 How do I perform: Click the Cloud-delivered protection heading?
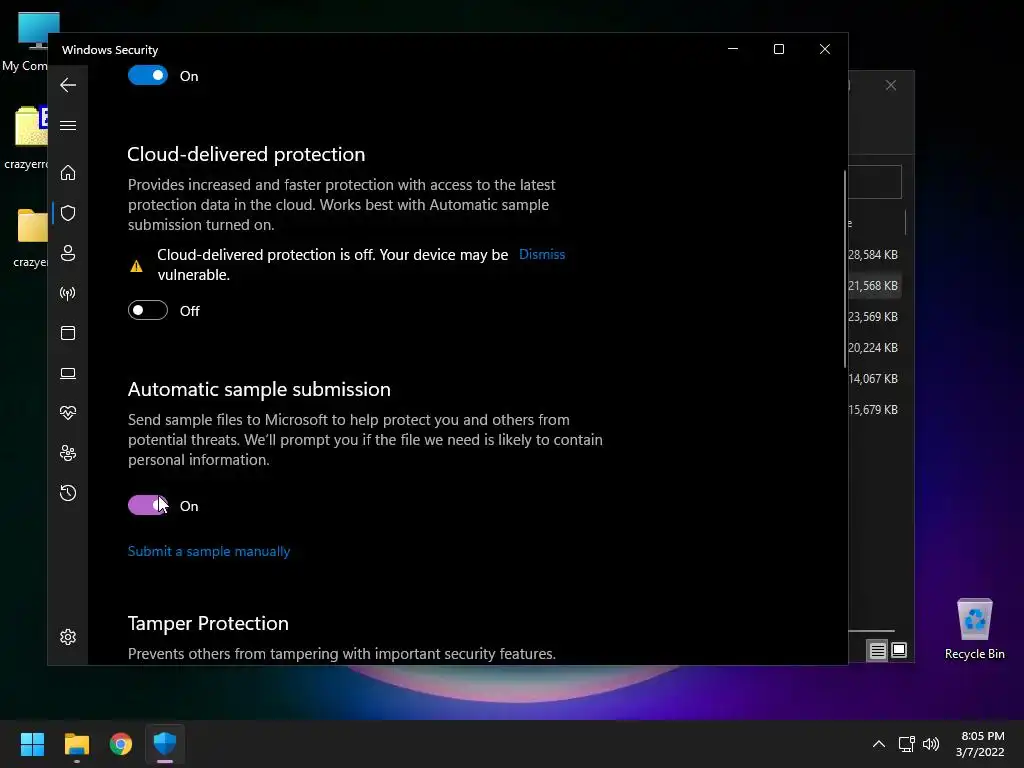[246, 154]
